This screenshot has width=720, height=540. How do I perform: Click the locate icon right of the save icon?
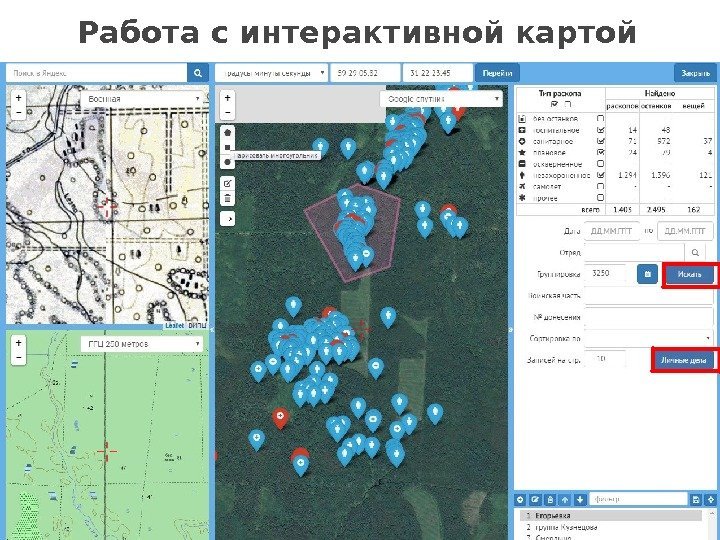pyautogui.click(x=711, y=500)
